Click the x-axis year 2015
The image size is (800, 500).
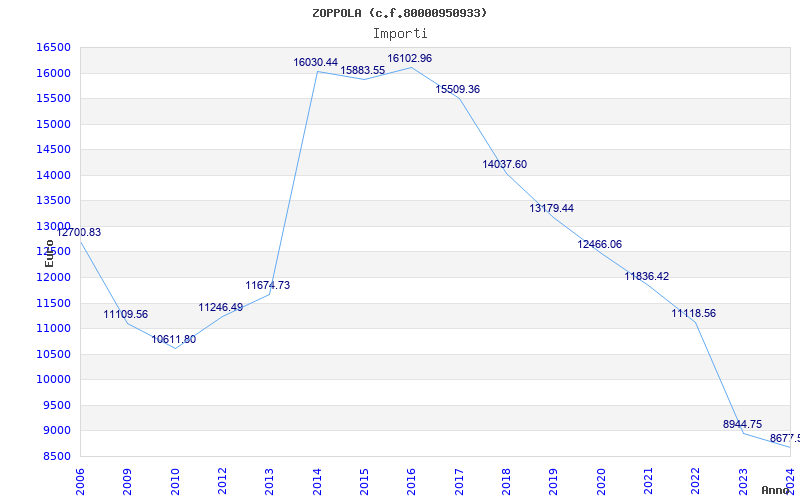coord(364,482)
